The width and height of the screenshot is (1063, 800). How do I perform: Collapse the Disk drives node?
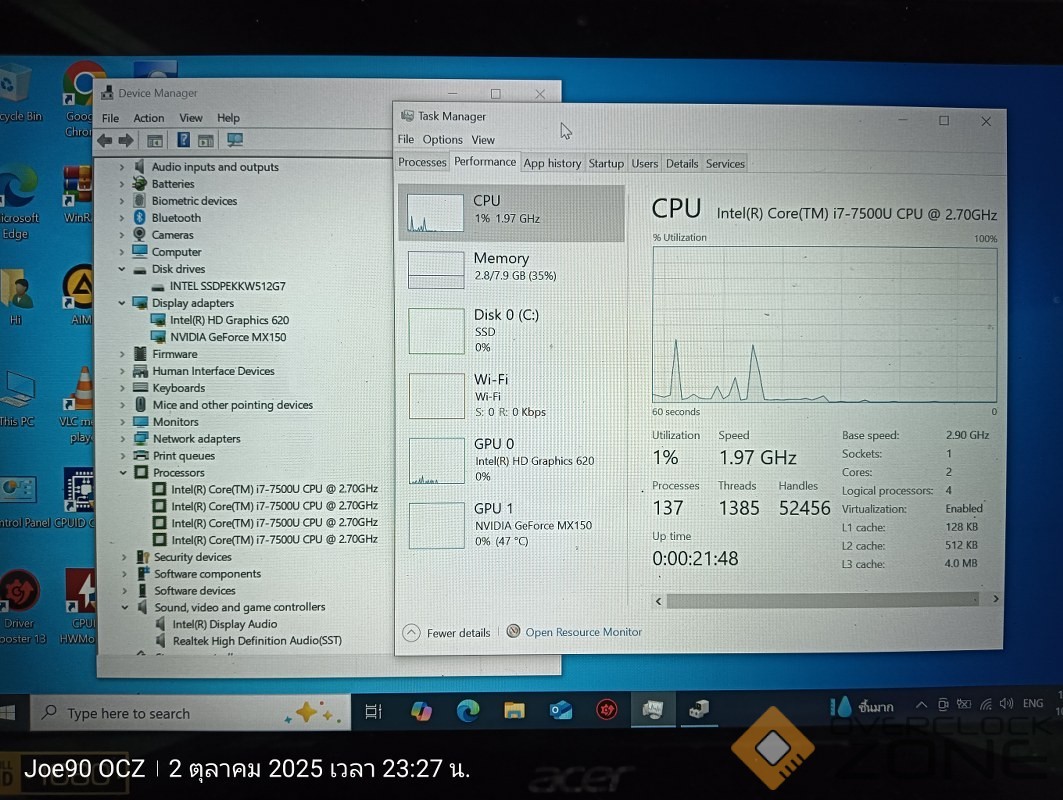point(121,269)
